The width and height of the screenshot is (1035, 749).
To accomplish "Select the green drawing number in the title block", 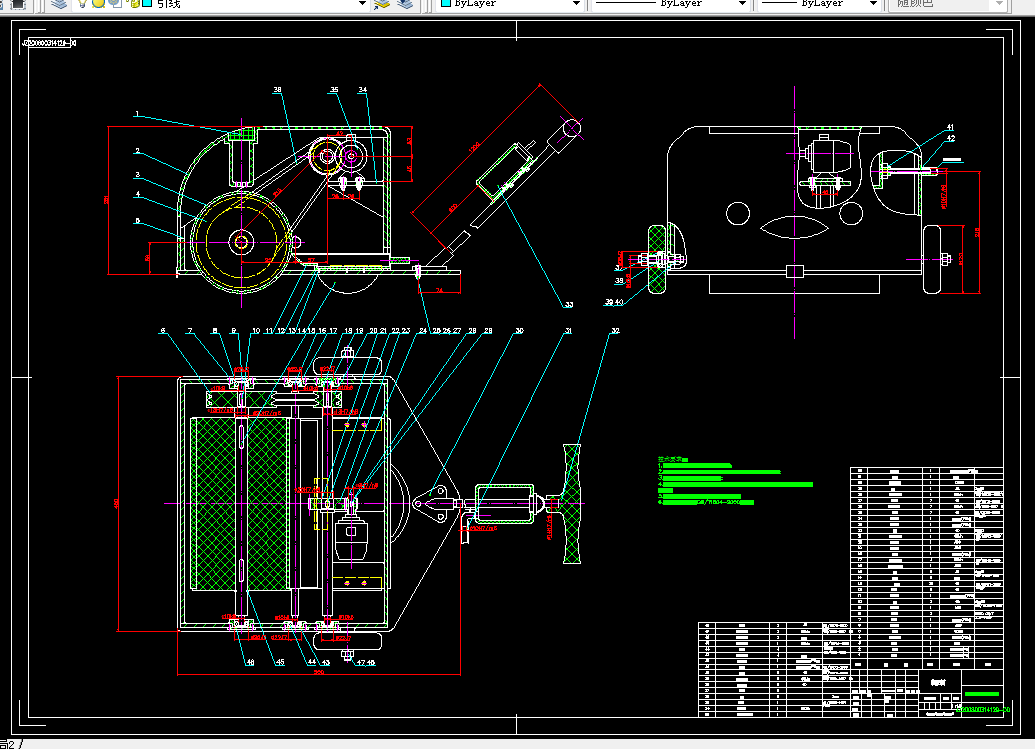I will 982,710.
